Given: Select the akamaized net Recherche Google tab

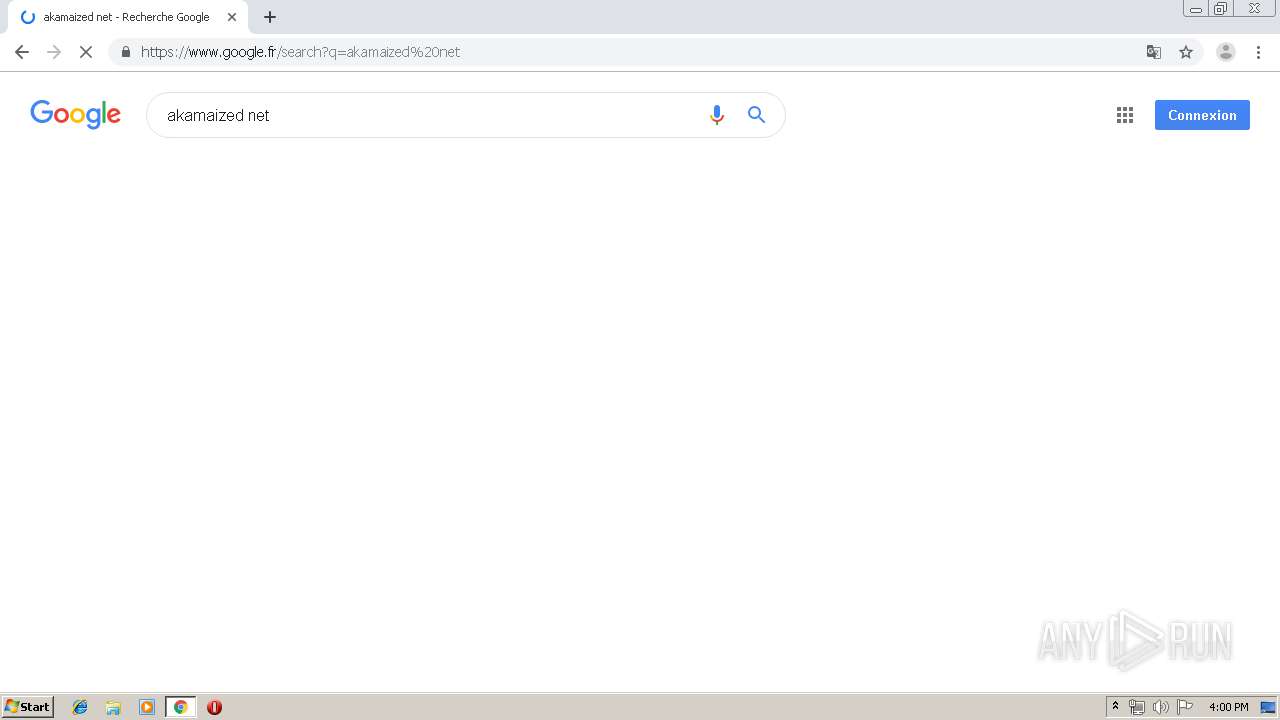Looking at the screenshot, I should 126,17.
